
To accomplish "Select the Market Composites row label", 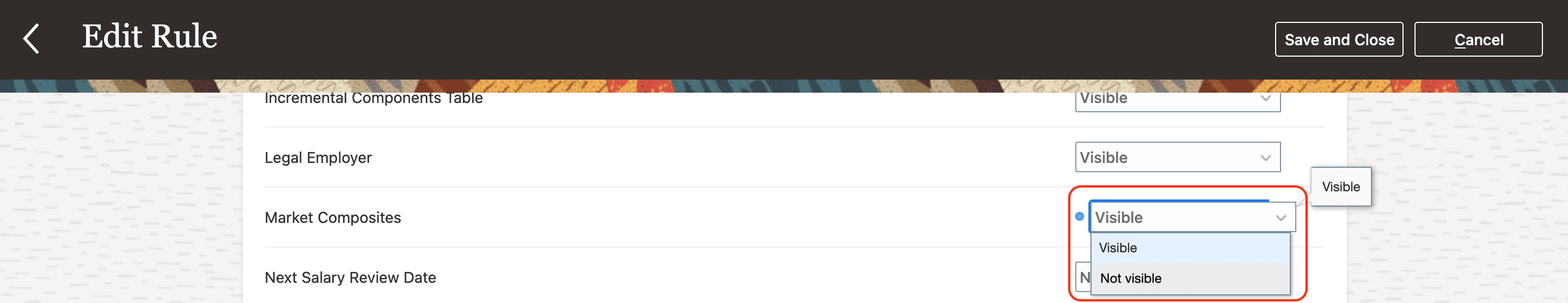I will tap(332, 217).
